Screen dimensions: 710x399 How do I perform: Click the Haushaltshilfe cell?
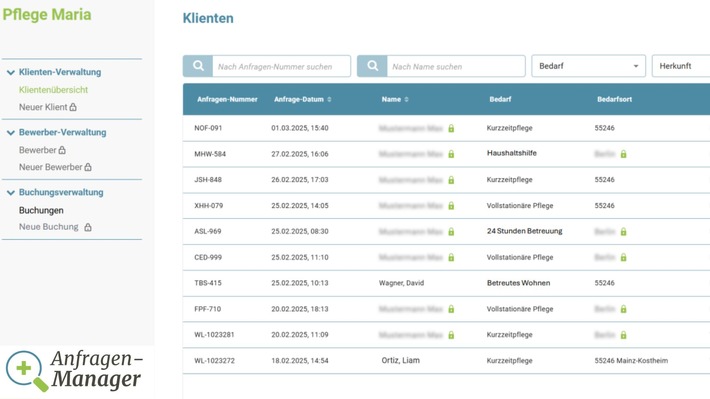click(x=512, y=153)
